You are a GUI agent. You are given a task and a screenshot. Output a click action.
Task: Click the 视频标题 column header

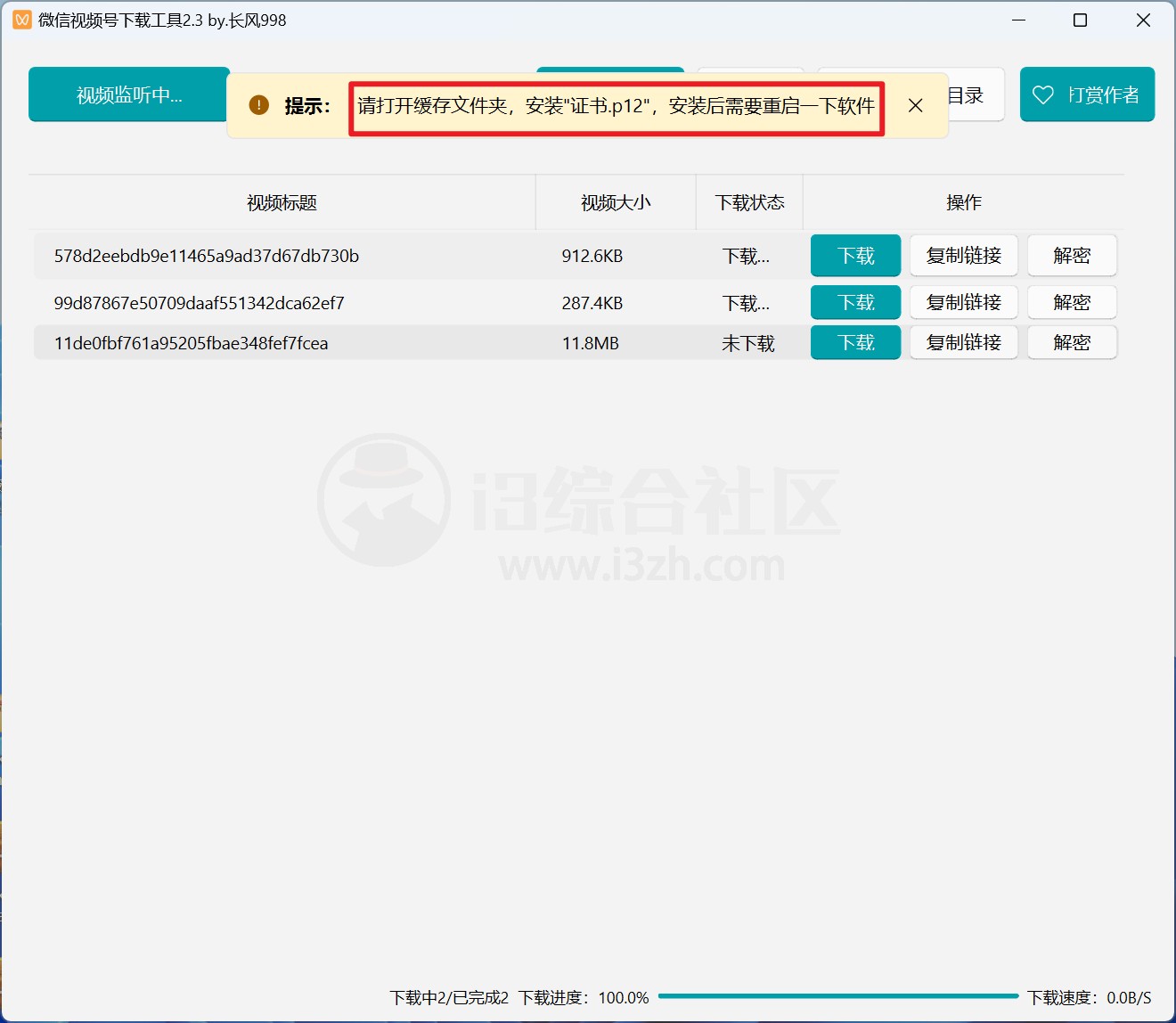(282, 203)
